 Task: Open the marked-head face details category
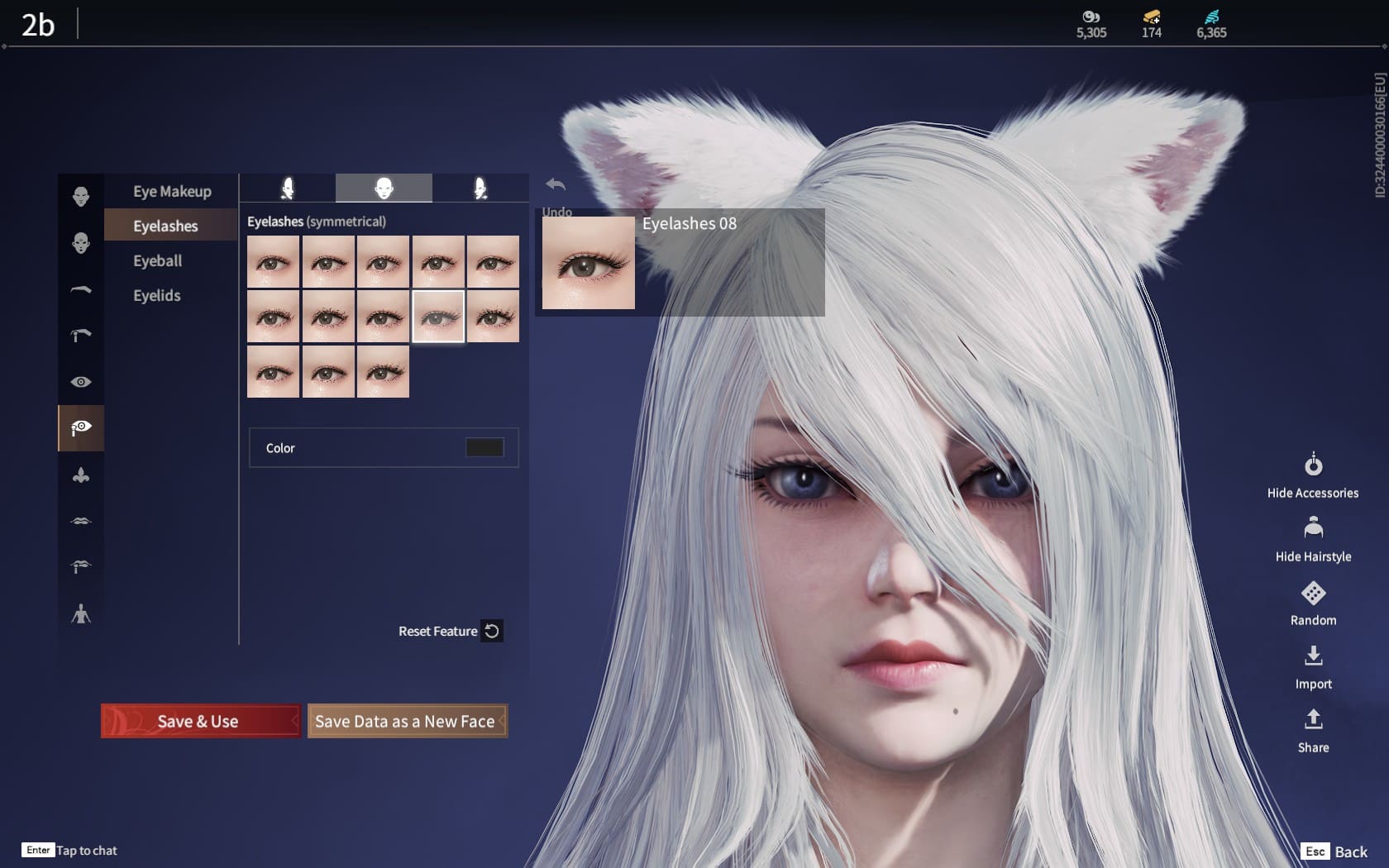pos(81,243)
